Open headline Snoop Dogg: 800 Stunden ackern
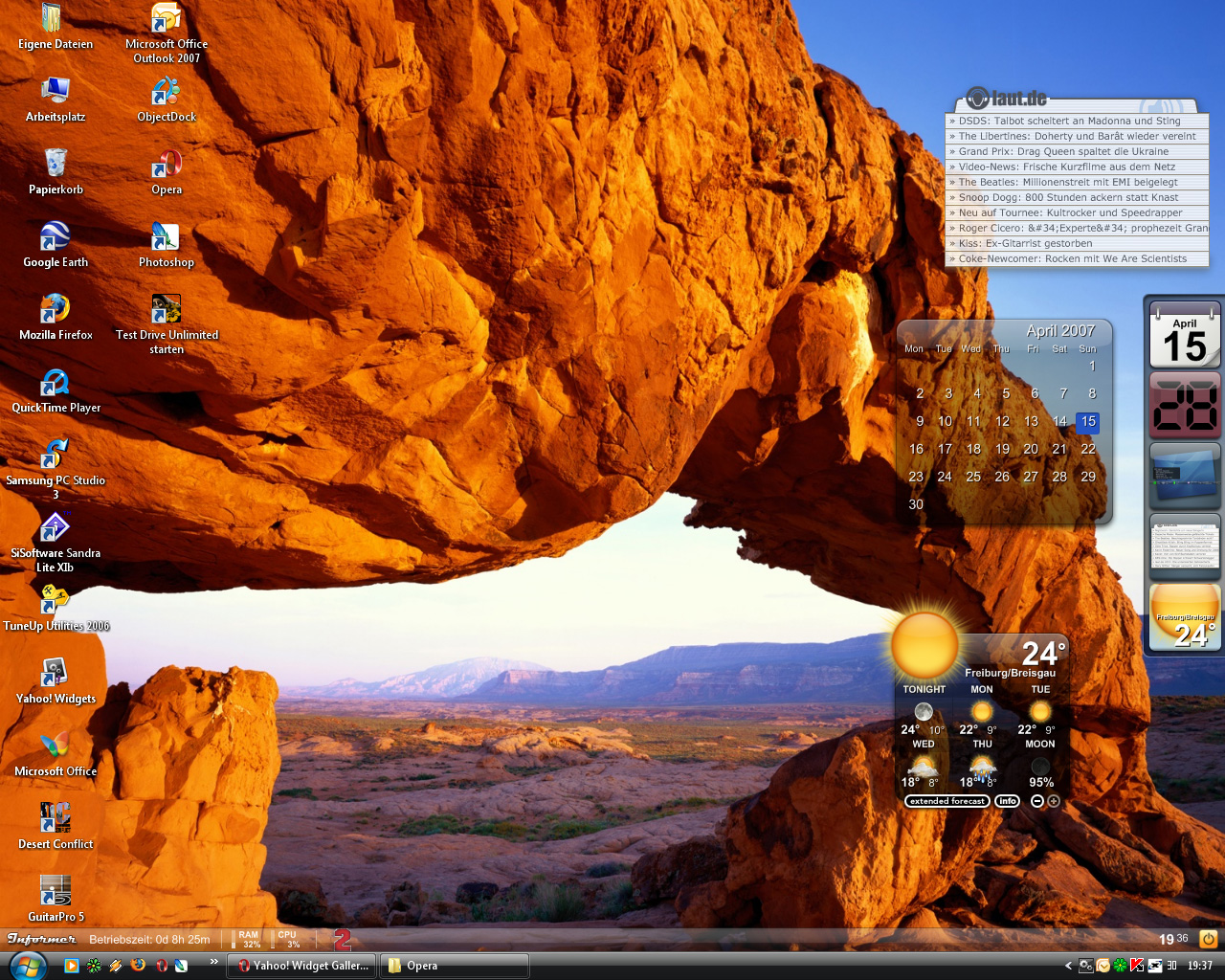Screen dimensions: 1225x980 pyautogui.click(x=1078, y=197)
